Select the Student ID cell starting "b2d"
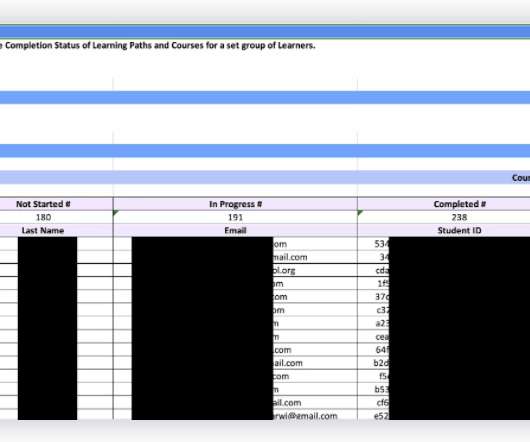 pyautogui.click(x=444, y=363)
